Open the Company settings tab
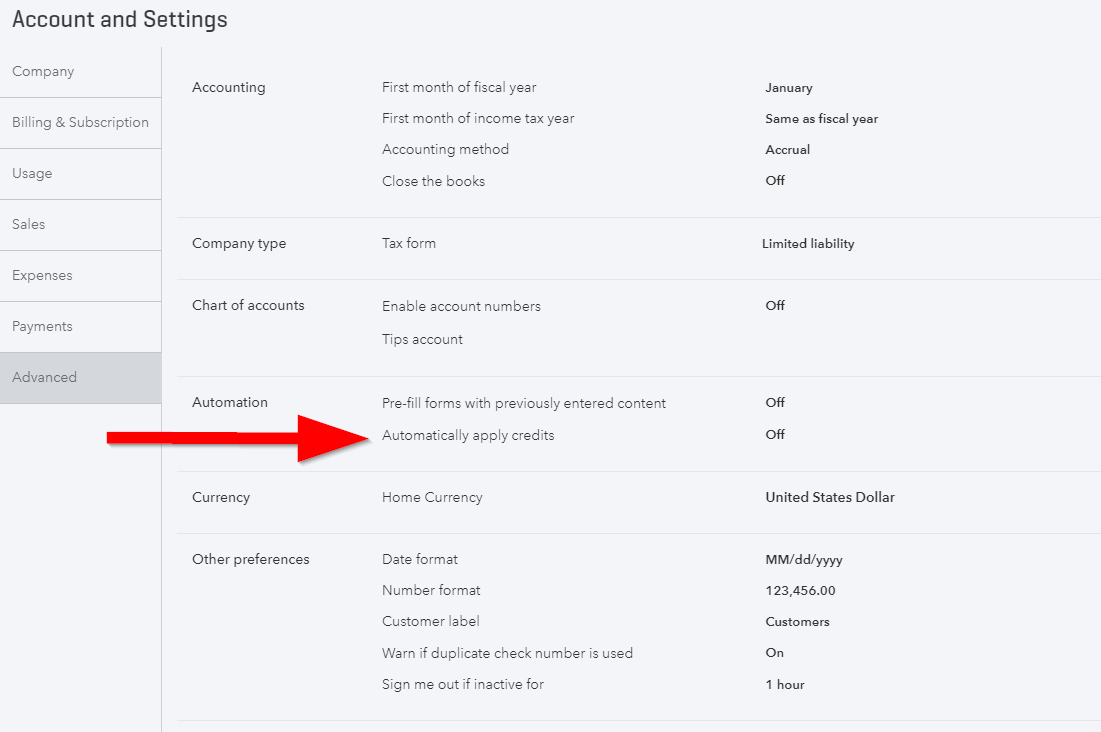The image size is (1101, 732). pyautogui.click(x=80, y=72)
